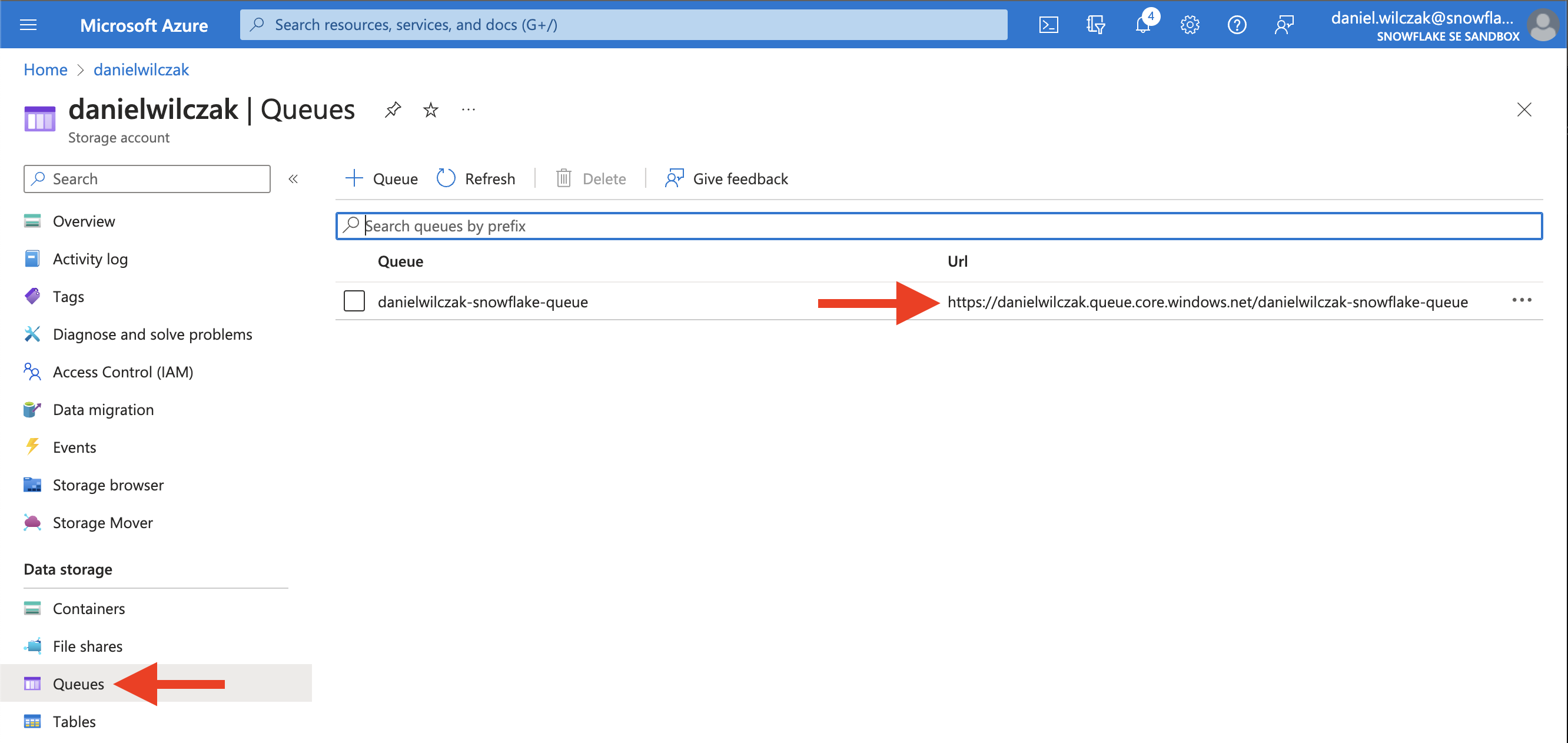The width and height of the screenshot is (1568, 743).
Task: Open Access Control (IAM)
Action: tap(123, 372)
